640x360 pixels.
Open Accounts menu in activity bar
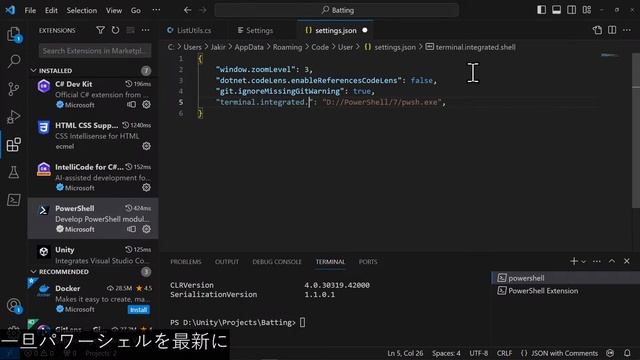(14, 305)
